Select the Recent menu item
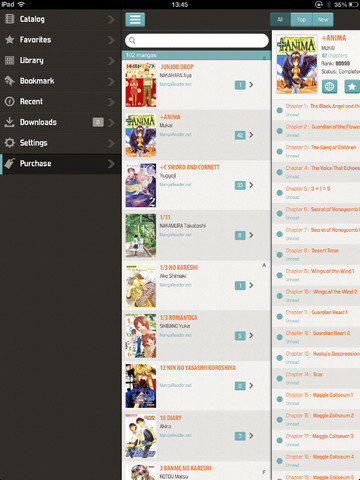The image size is (360, 480). pos(60,101)
